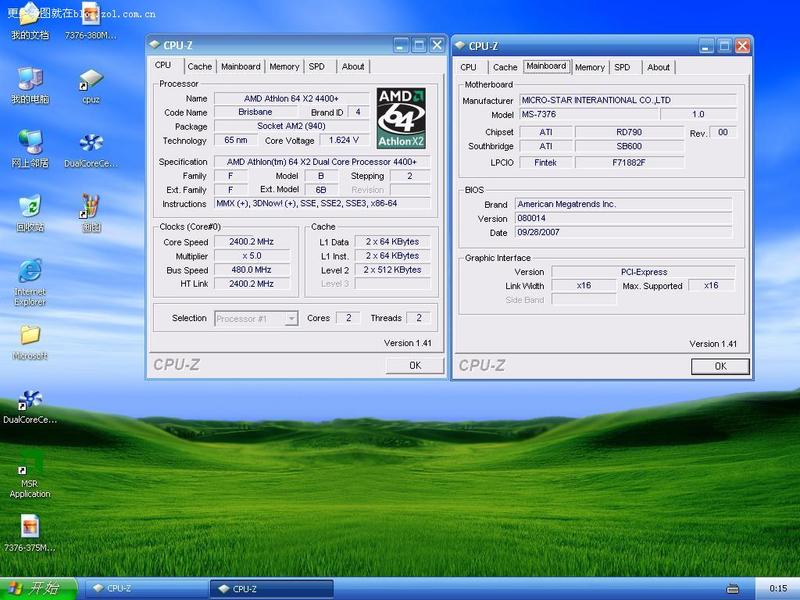The image size is (800, 600).
Task: Click the Name field AMD Athlon 64 X2 4400+
Action: pyautogui.click(x=291, y=98)
